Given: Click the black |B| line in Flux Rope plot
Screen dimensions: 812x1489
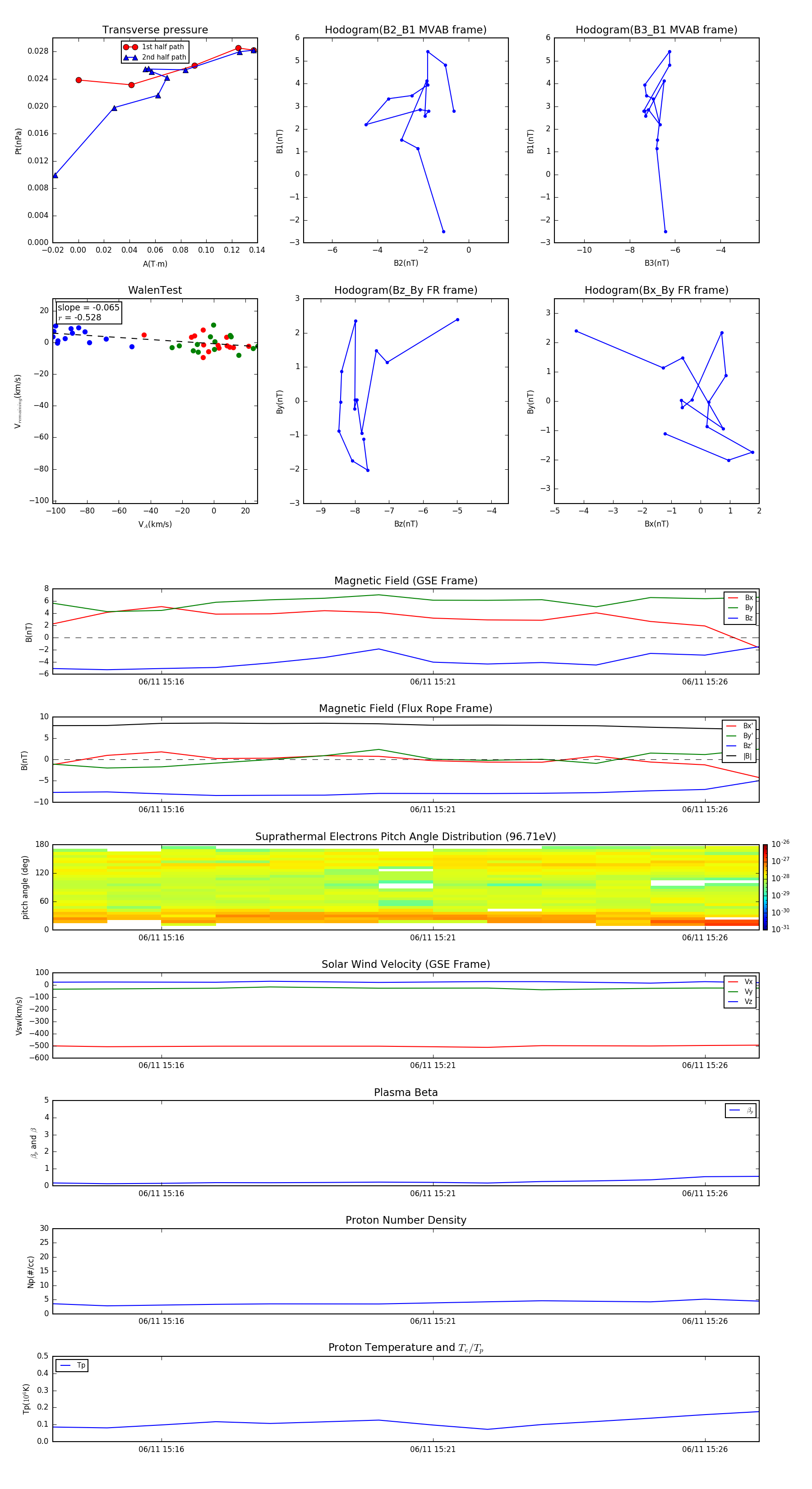Looking at the screenshot, I should (406, 724).
